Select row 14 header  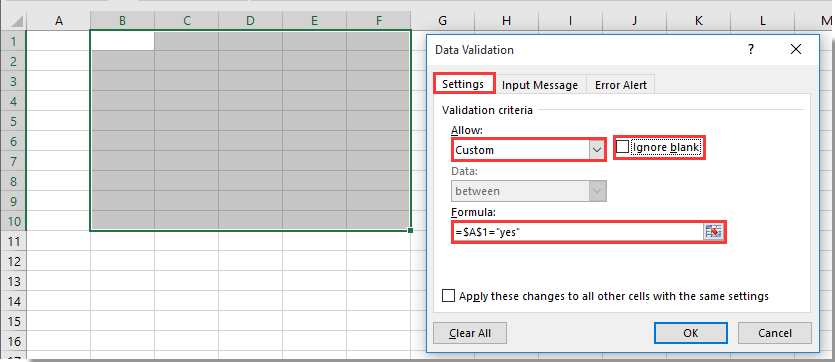click(13, 301)
